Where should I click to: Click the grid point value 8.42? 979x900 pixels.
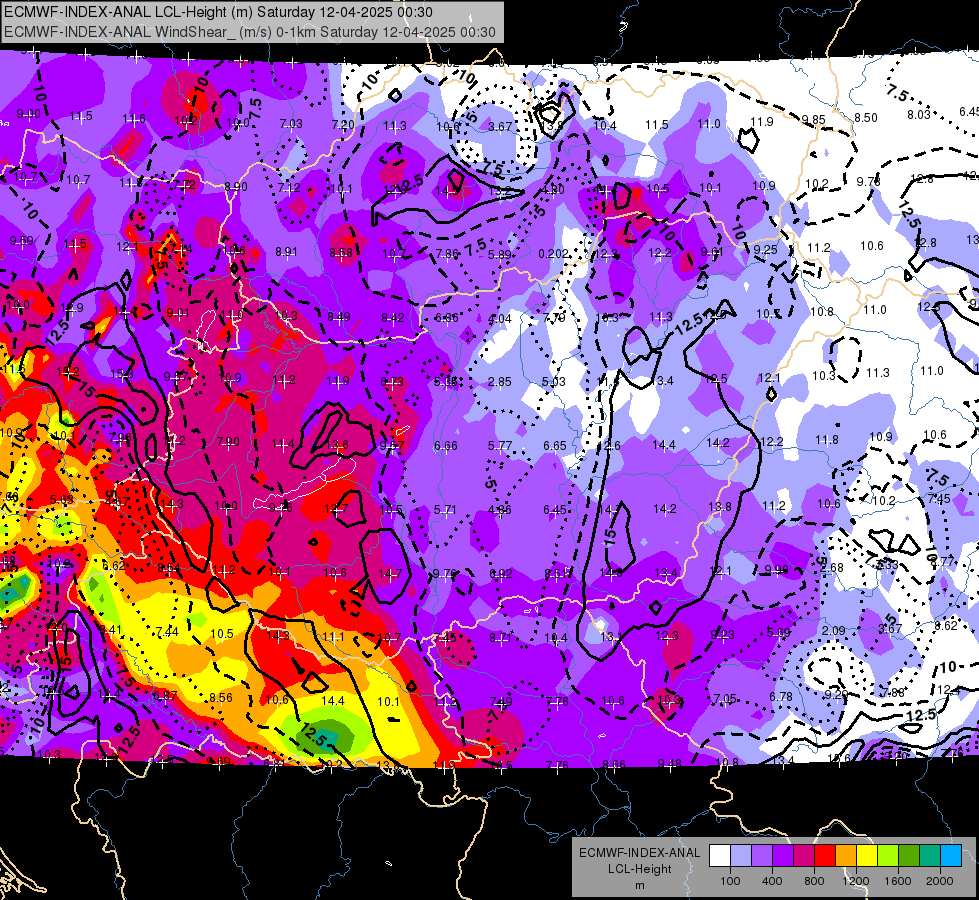(393, 318)
